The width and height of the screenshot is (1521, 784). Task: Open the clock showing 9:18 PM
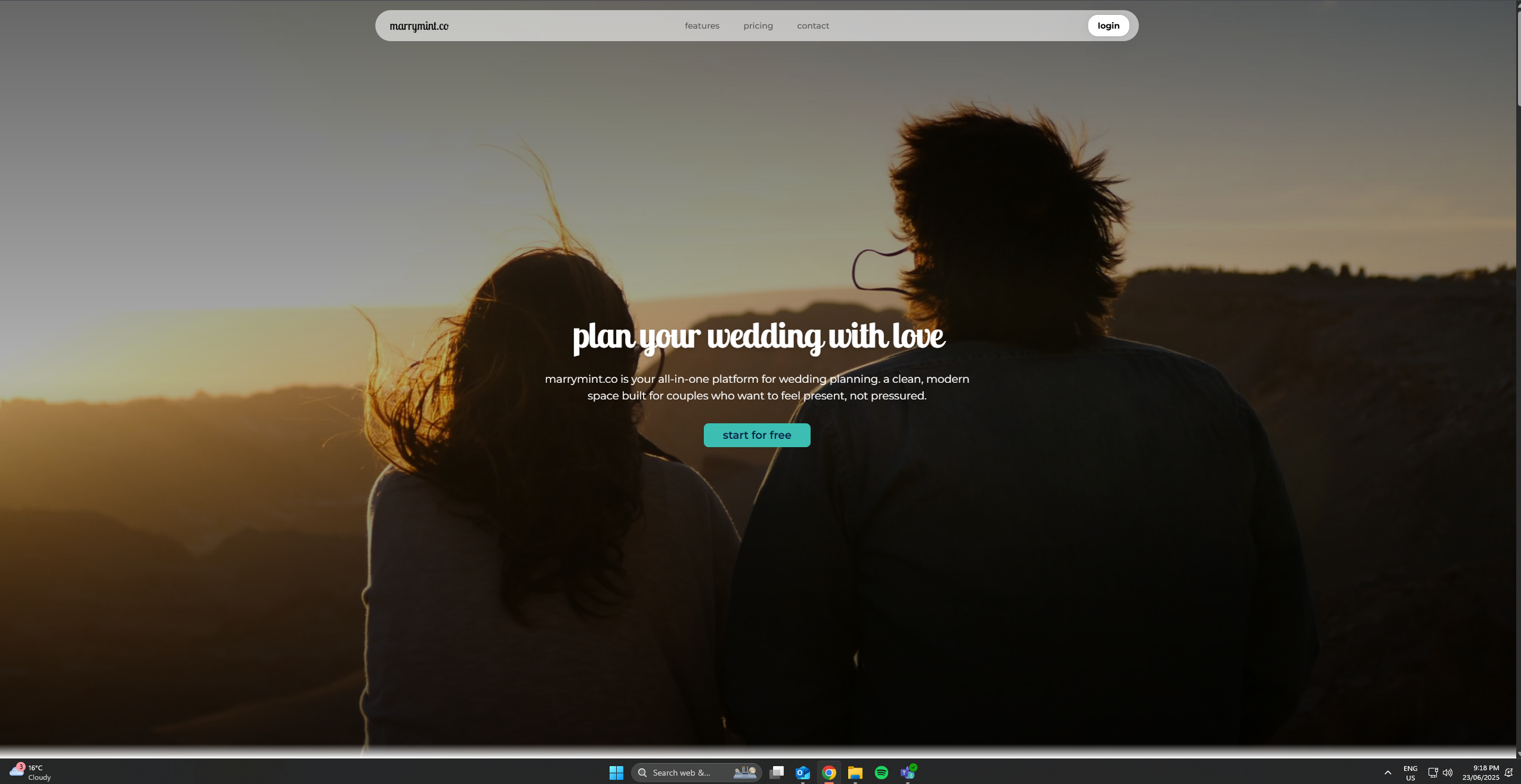[1480, 773]
